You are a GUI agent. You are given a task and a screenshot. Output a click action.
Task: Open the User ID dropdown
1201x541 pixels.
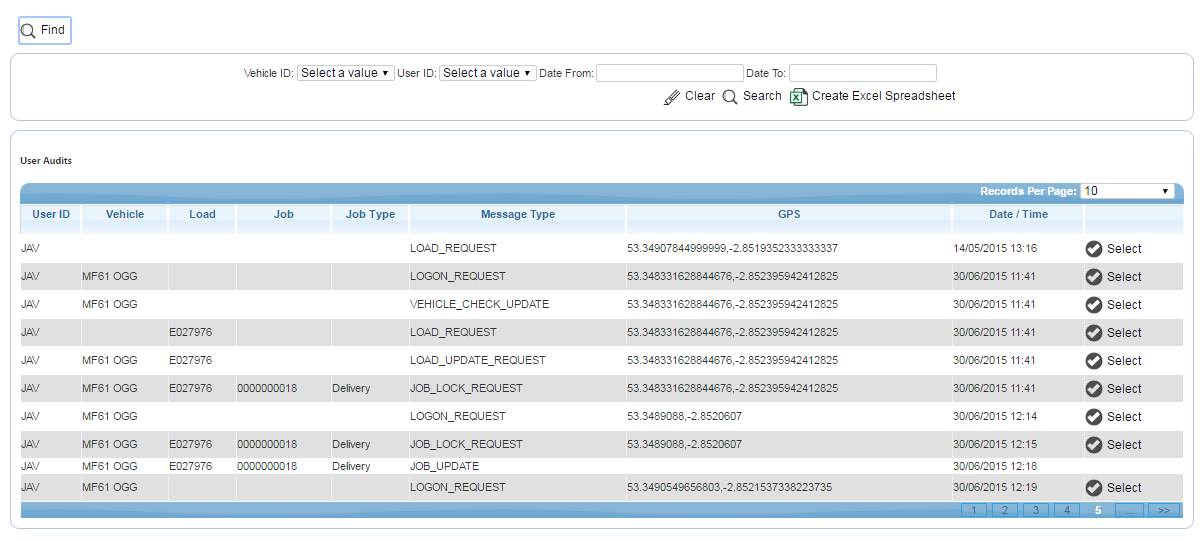coord(488,73)
